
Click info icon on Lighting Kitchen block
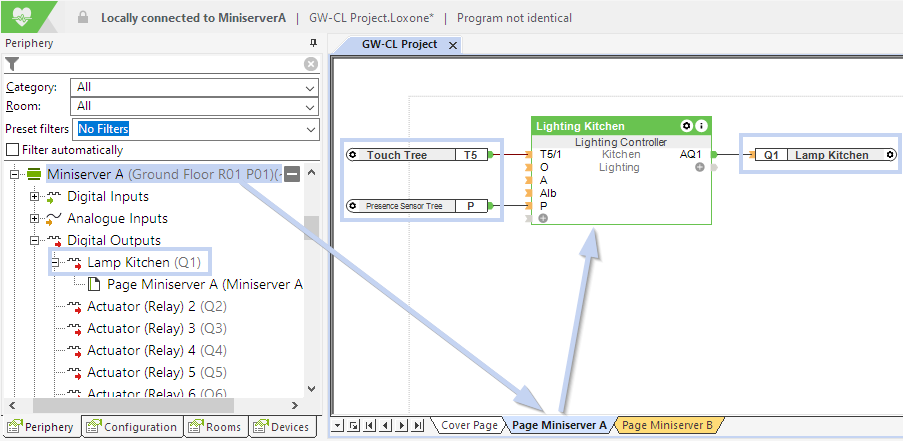(701, 126)
